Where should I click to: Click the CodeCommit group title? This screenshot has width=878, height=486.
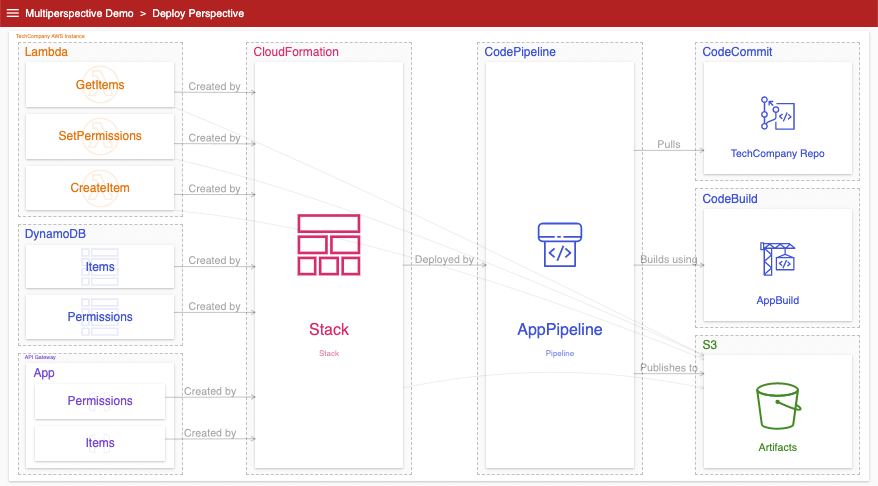pos(737,52)
